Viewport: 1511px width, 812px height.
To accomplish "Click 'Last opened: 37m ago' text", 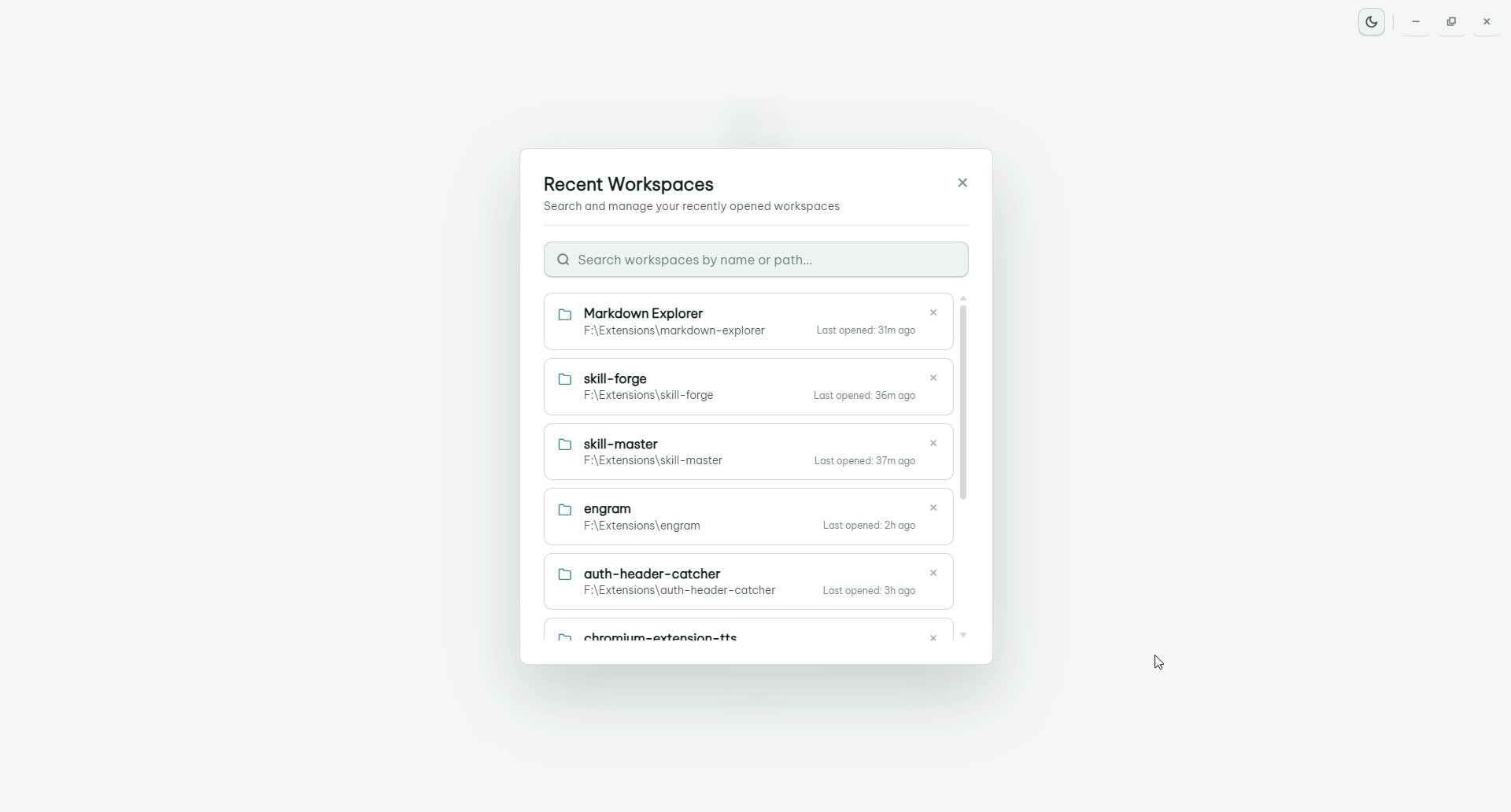I will click(865, 462).
